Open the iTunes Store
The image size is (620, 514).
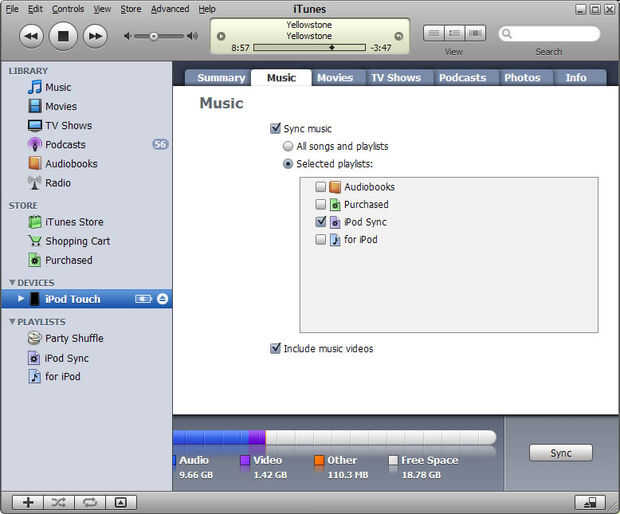tap(74, 222)
